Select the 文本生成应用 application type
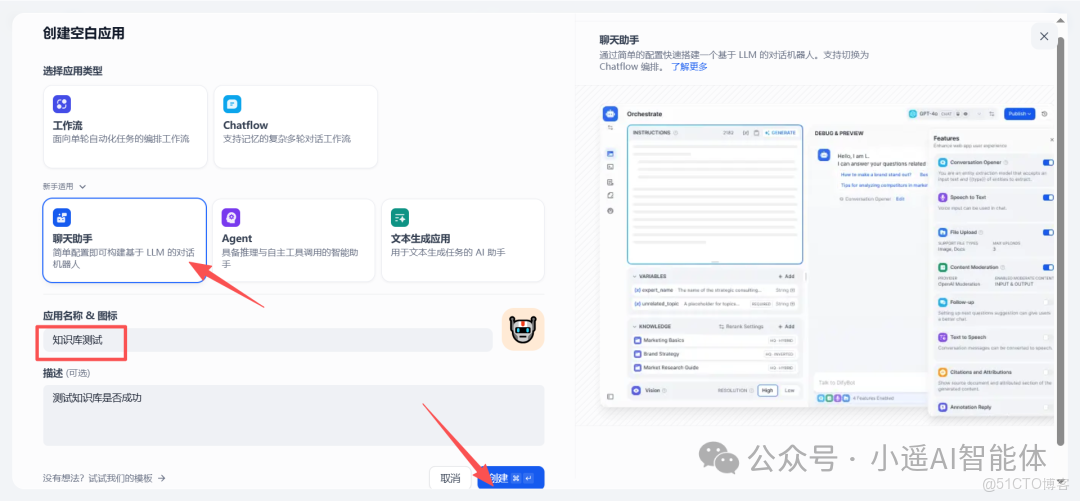Image resolution: width=1080 pixels, height=501 pixels. 463,241
